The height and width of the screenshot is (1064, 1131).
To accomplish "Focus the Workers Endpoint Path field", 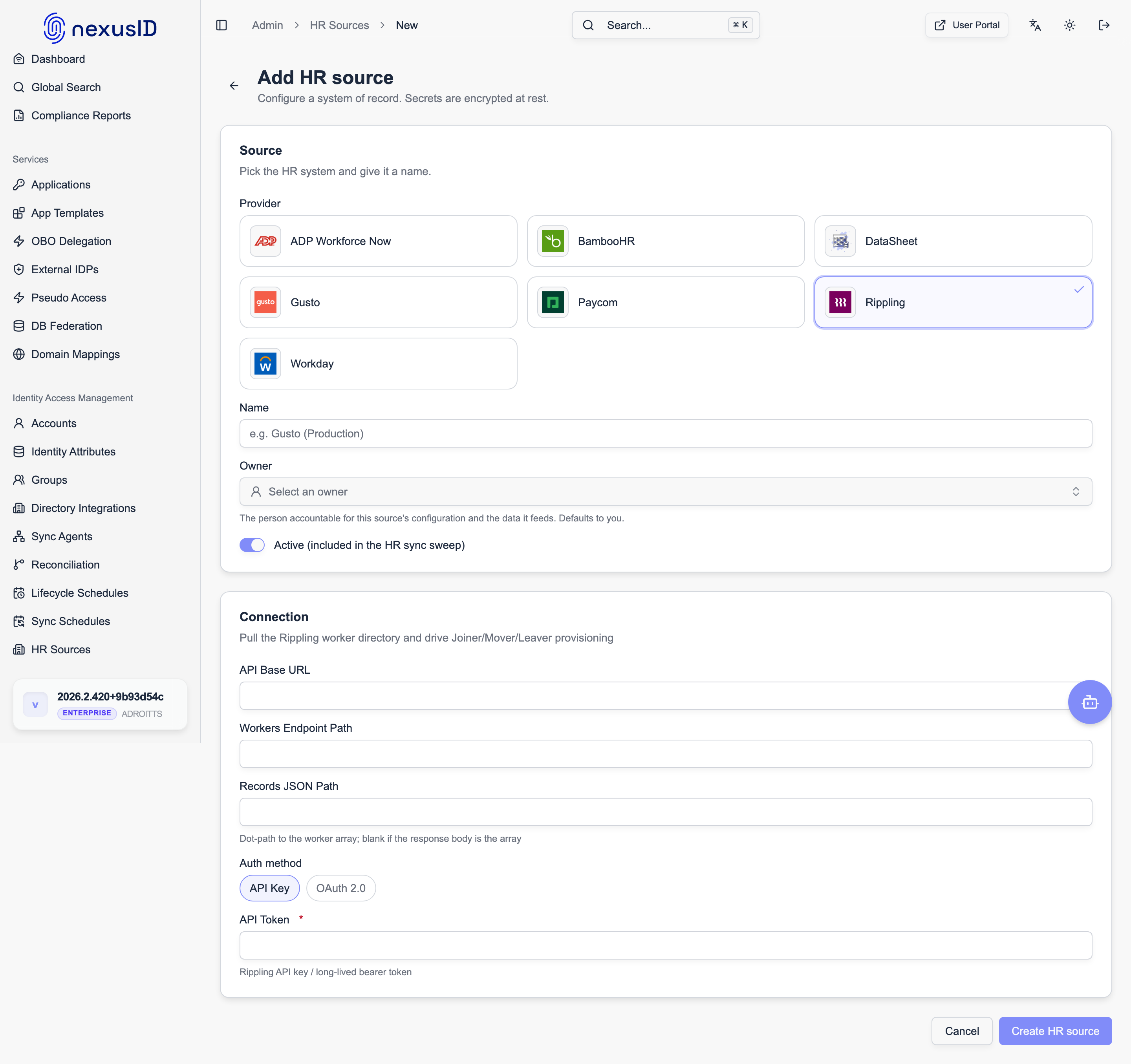I will (x=666, y=754).
